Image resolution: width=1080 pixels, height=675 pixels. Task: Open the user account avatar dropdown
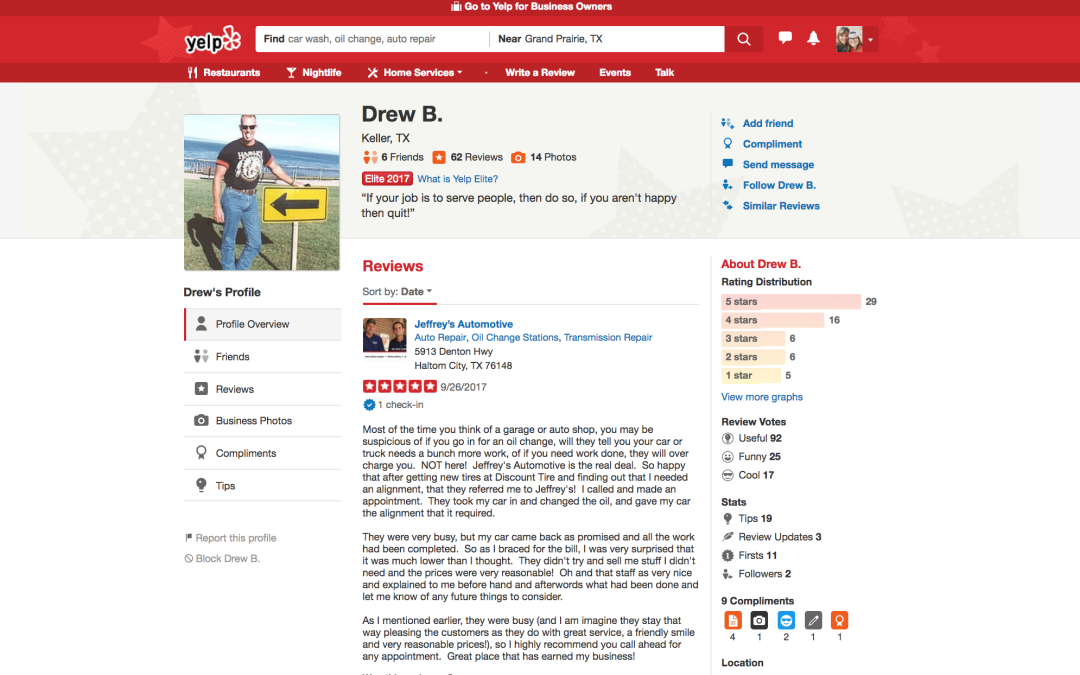tap(855, 39)
